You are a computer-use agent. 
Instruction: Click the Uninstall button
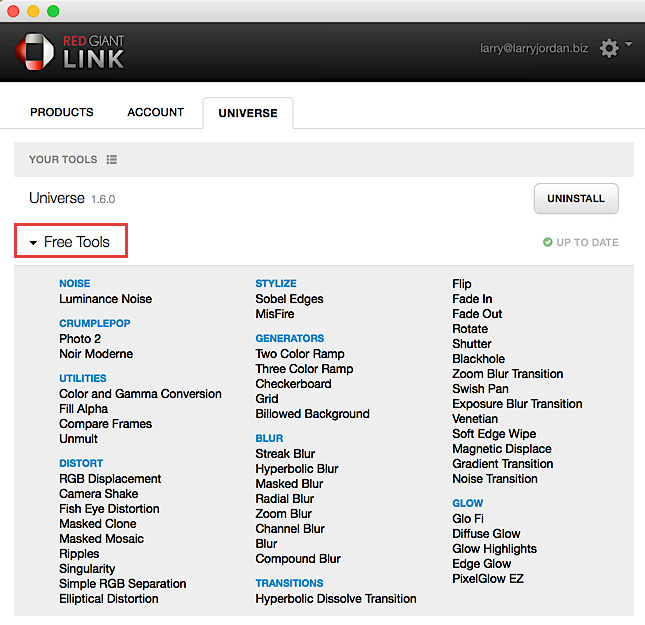pyautogui.click(x=576, y=198)
